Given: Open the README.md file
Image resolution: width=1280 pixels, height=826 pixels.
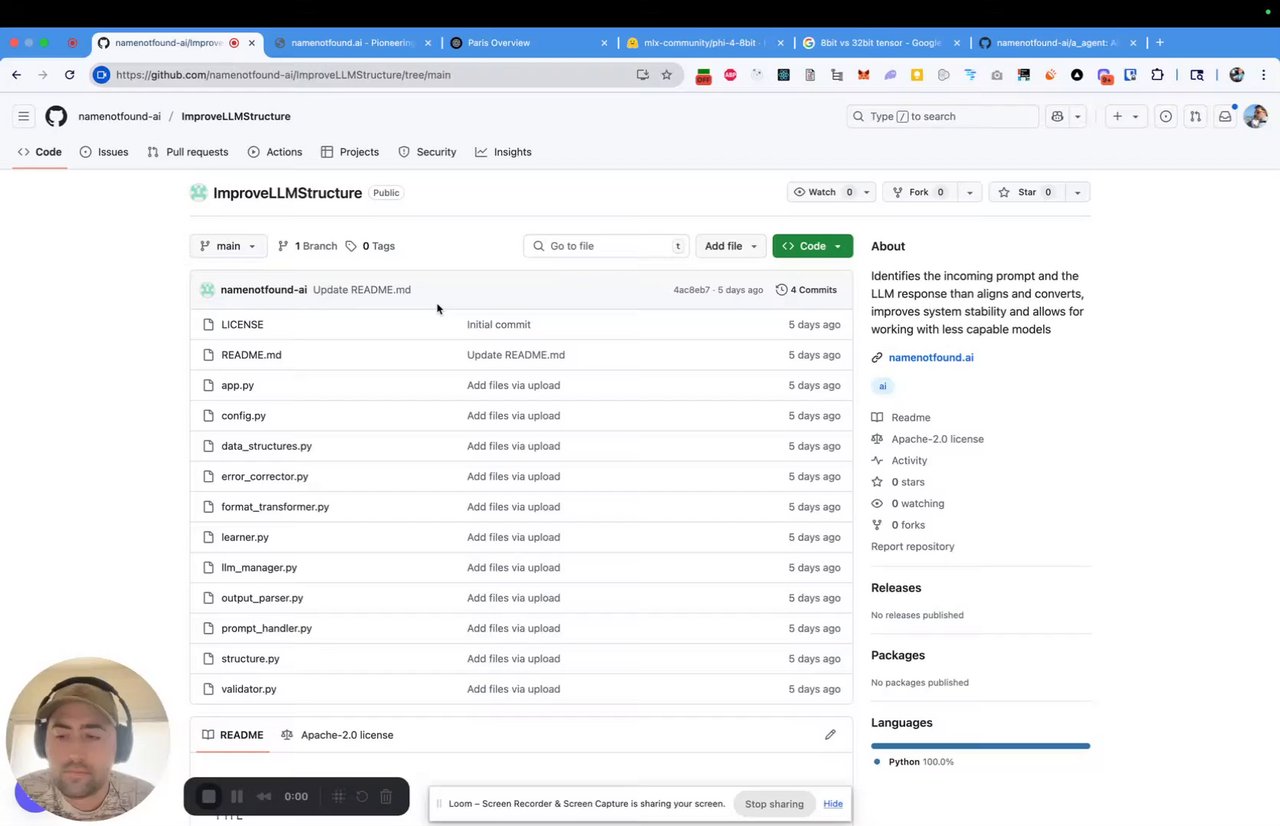Looking at the screenshot, I should click(251, 355).
